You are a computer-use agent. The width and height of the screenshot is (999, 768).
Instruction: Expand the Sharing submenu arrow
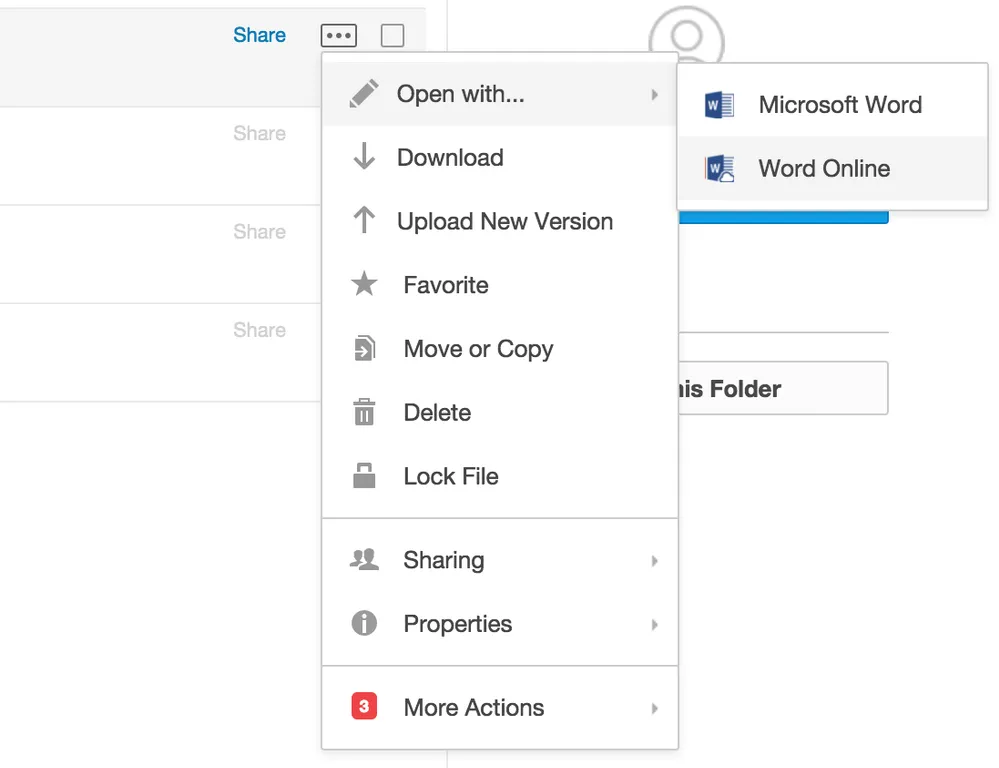click(655, 561)
